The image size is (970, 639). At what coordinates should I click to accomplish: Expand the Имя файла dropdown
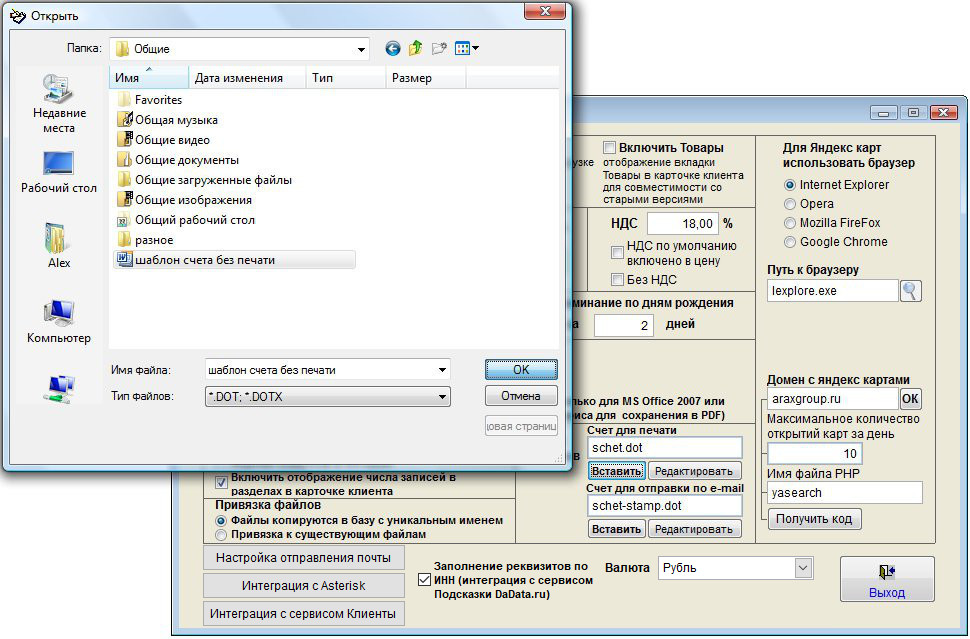[442, 370]
